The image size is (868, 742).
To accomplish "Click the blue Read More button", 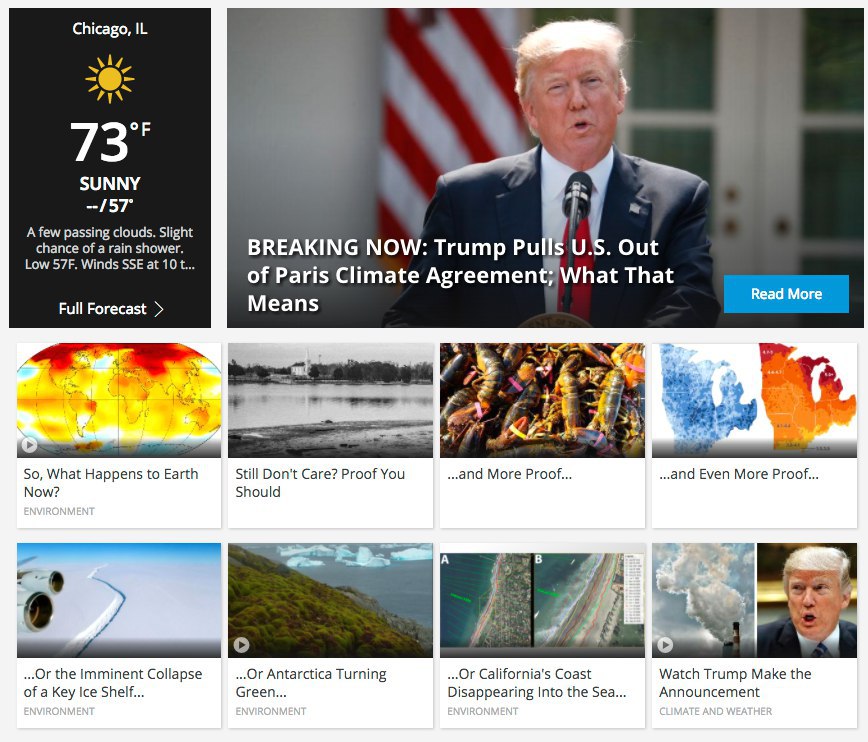I will (x=786, y=294).
